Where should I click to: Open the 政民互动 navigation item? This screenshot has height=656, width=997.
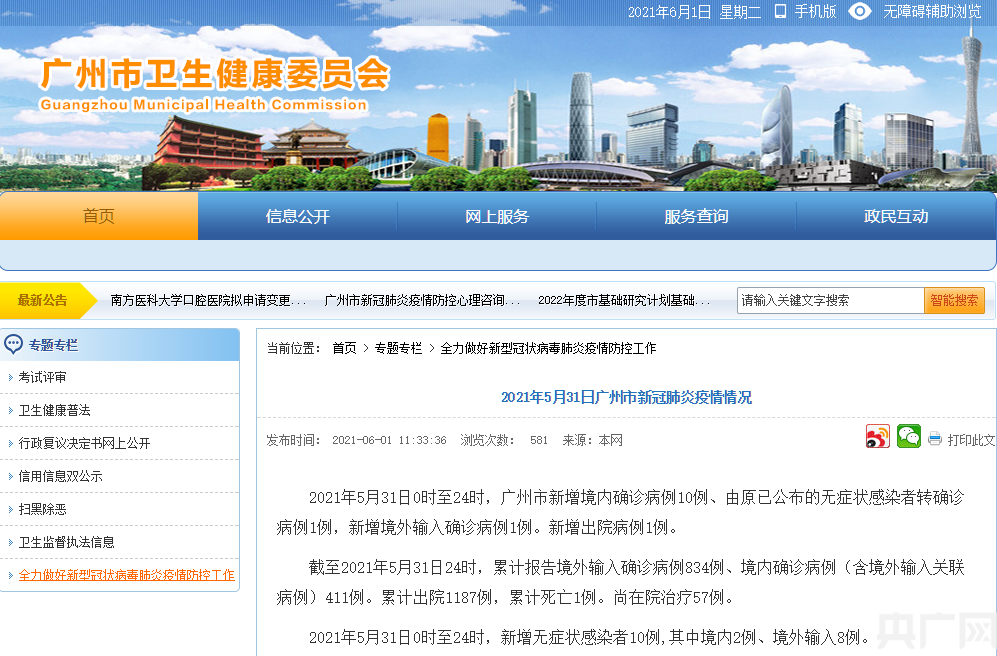point(896,216)
